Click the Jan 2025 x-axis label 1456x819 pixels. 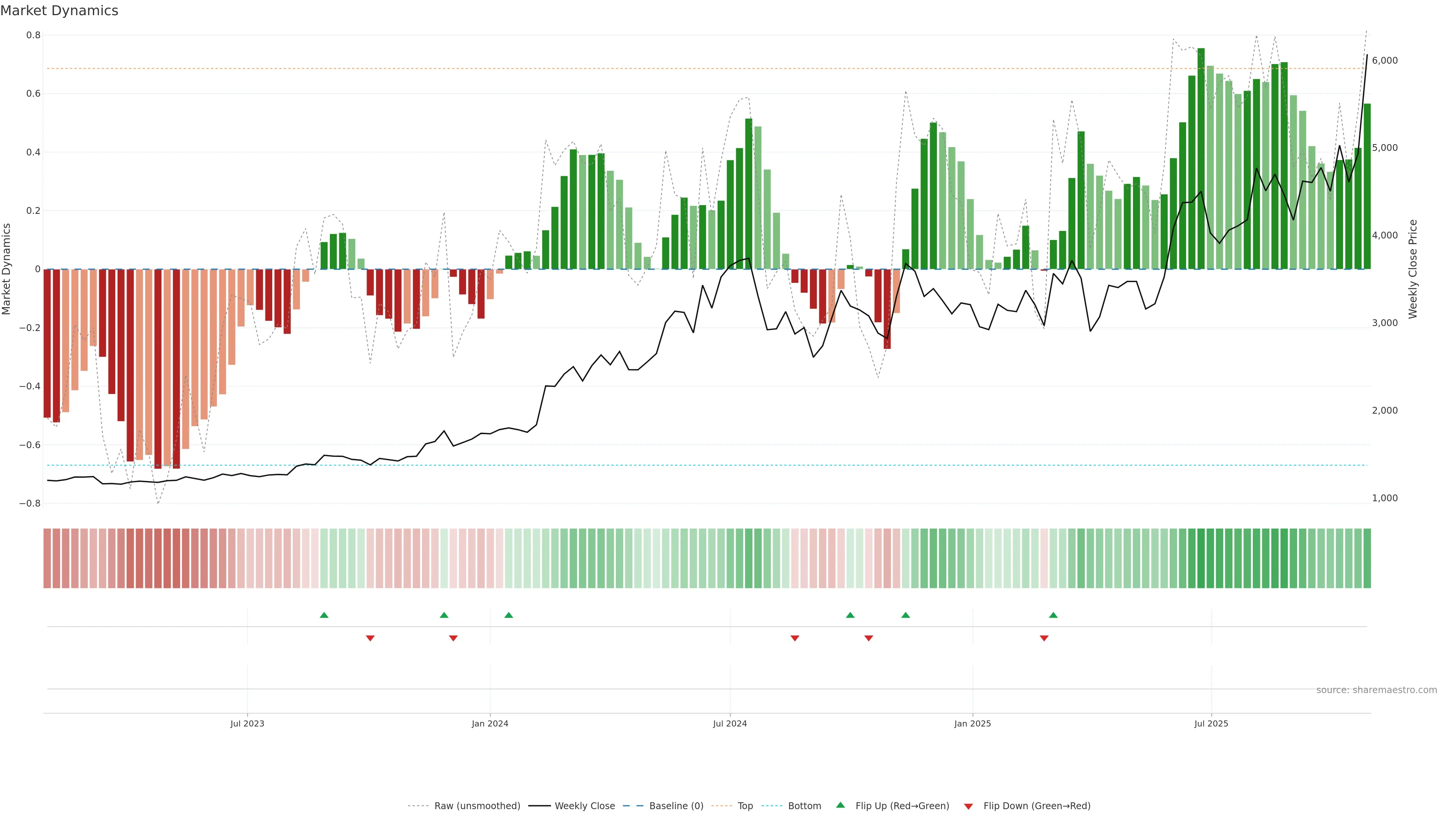(972, 723)
